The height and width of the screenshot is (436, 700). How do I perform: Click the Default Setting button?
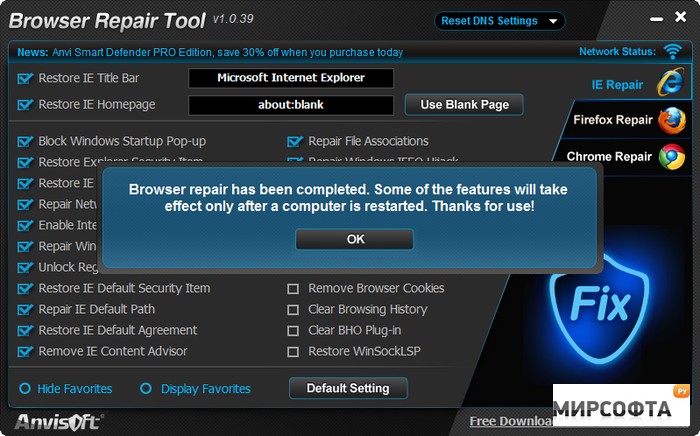click(x=348, y=388)
